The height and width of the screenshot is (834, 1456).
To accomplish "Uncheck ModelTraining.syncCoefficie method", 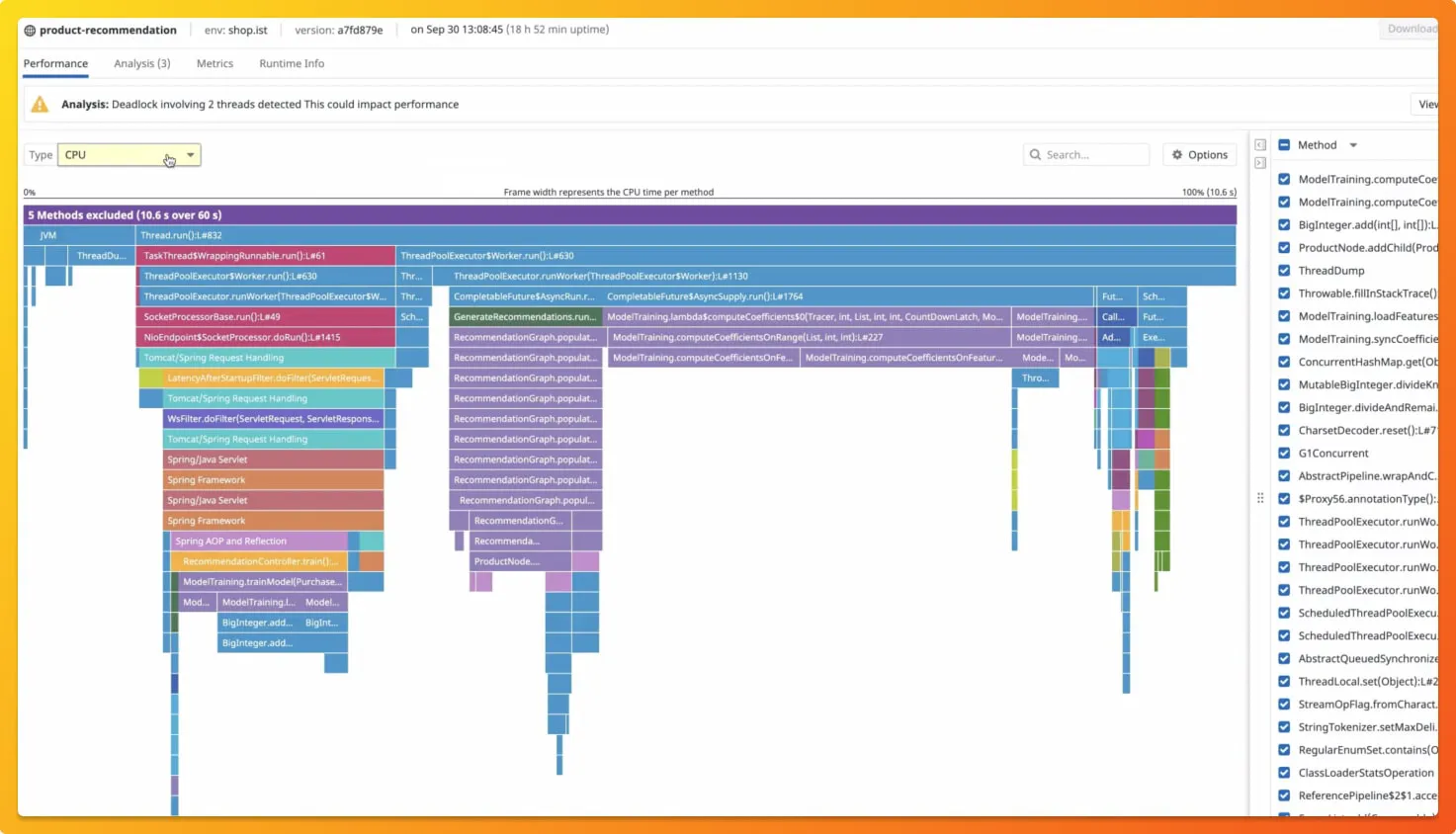I will (1284, 338).
